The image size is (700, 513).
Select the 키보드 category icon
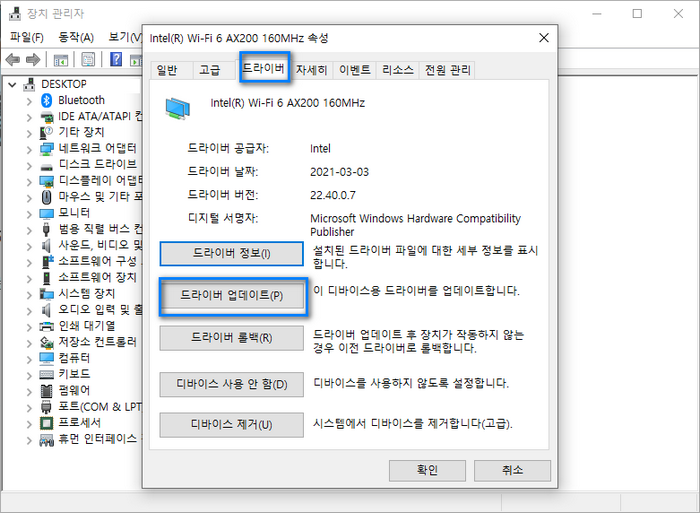[x=46, y=374]
